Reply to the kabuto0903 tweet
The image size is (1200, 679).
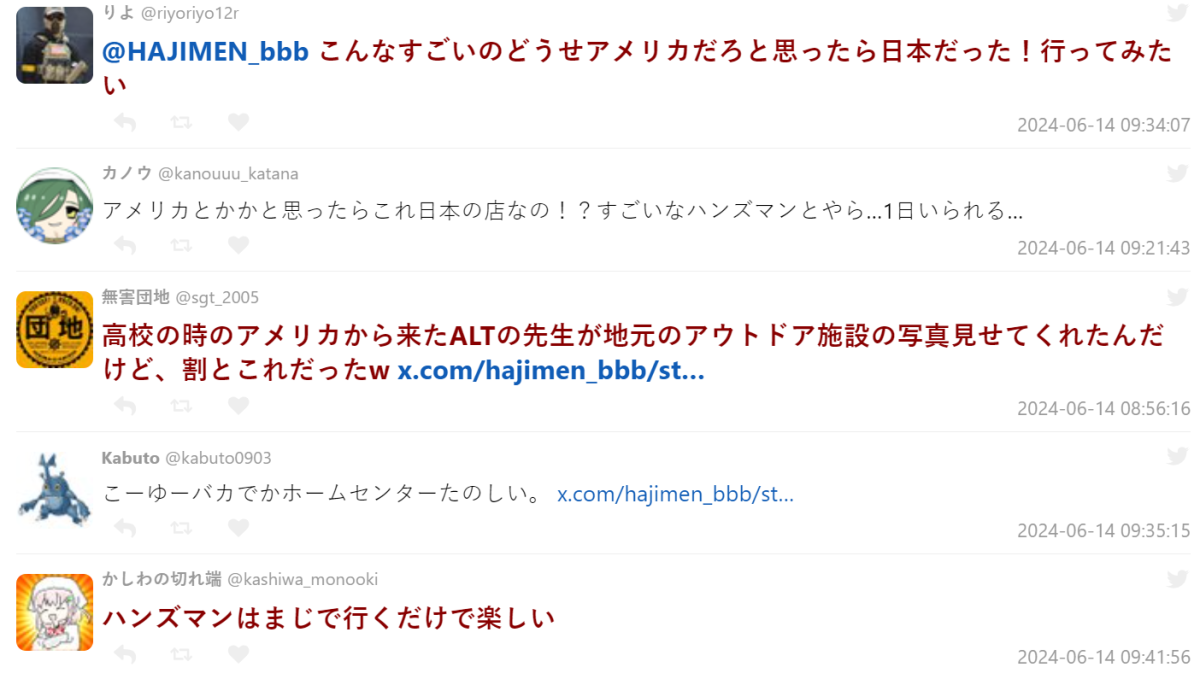click(125, 528)
